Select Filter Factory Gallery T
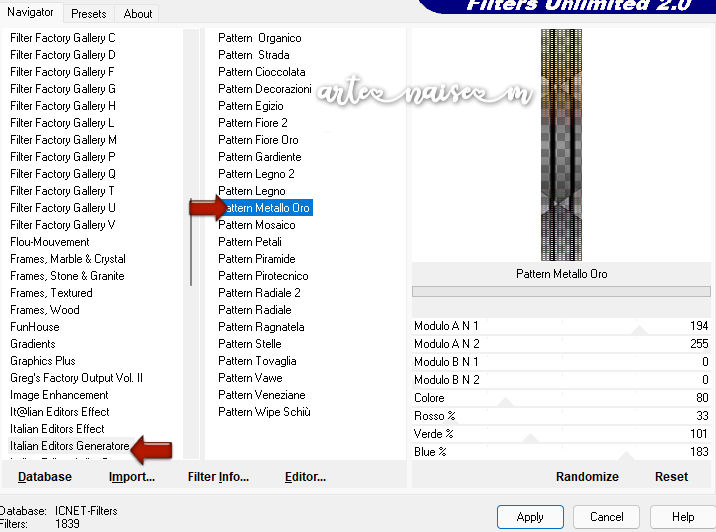Screen dimensions: 716x532 click(62, 191)
